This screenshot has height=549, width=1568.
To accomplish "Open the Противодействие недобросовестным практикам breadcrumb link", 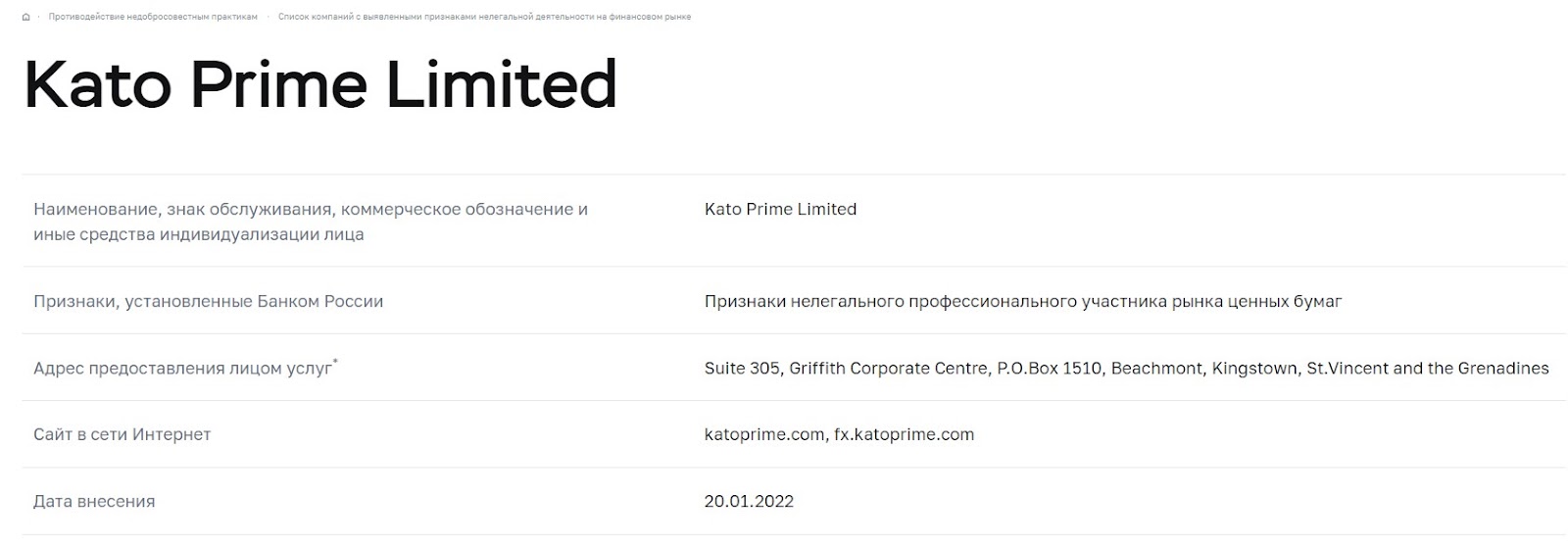I will tap(153, 17).
